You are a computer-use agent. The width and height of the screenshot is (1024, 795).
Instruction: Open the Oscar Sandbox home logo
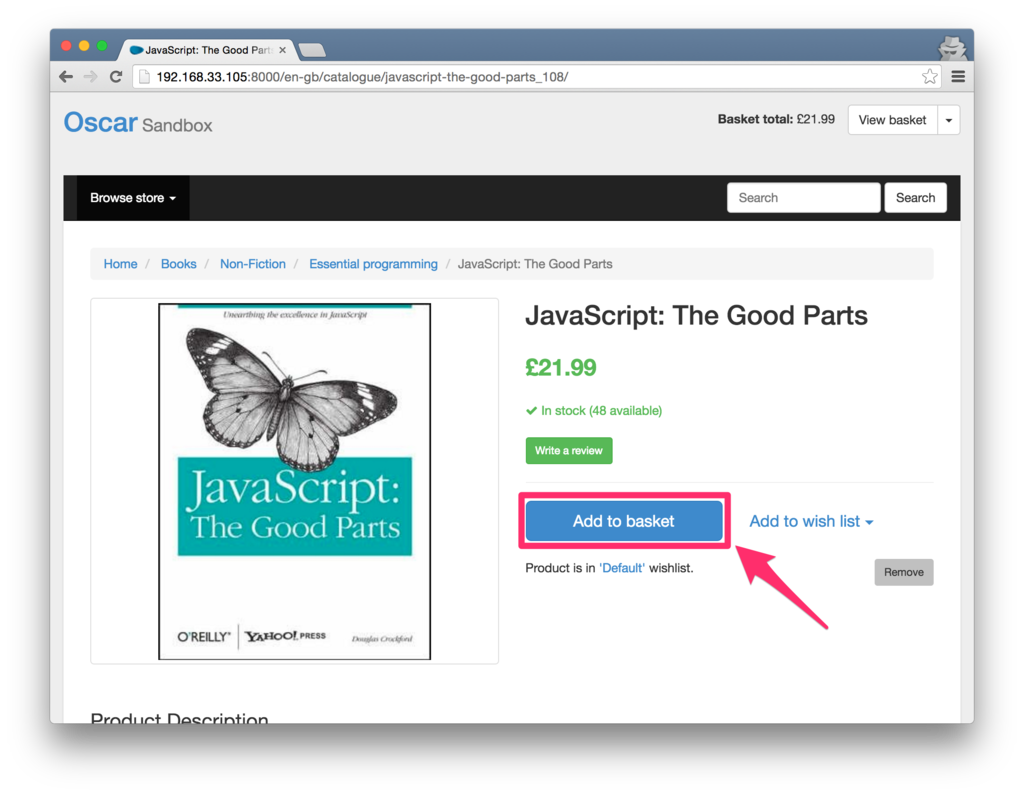click(x=138, y=123)
